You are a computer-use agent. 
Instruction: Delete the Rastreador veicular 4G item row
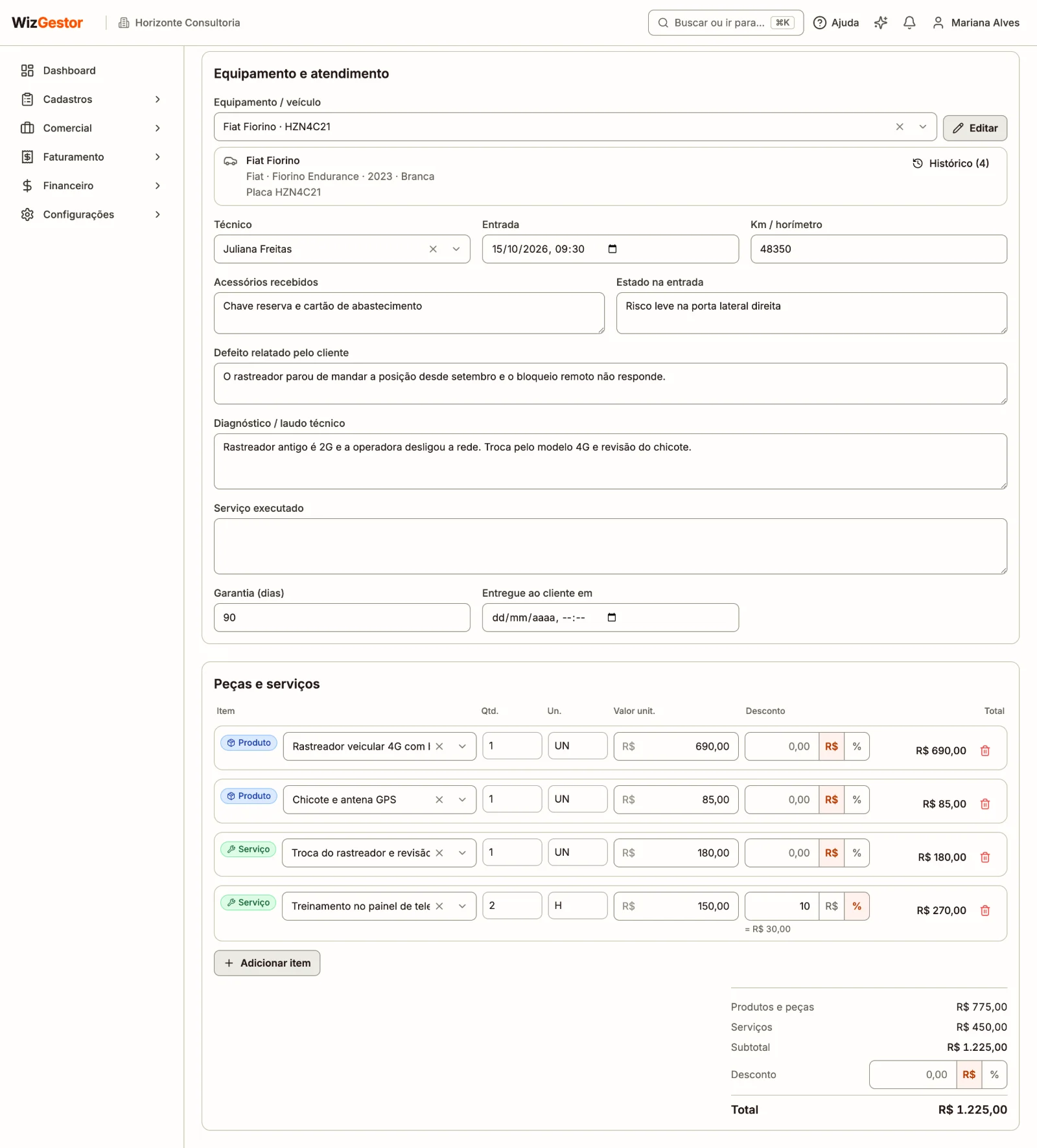pyautogui.click(x=985, y=751)
